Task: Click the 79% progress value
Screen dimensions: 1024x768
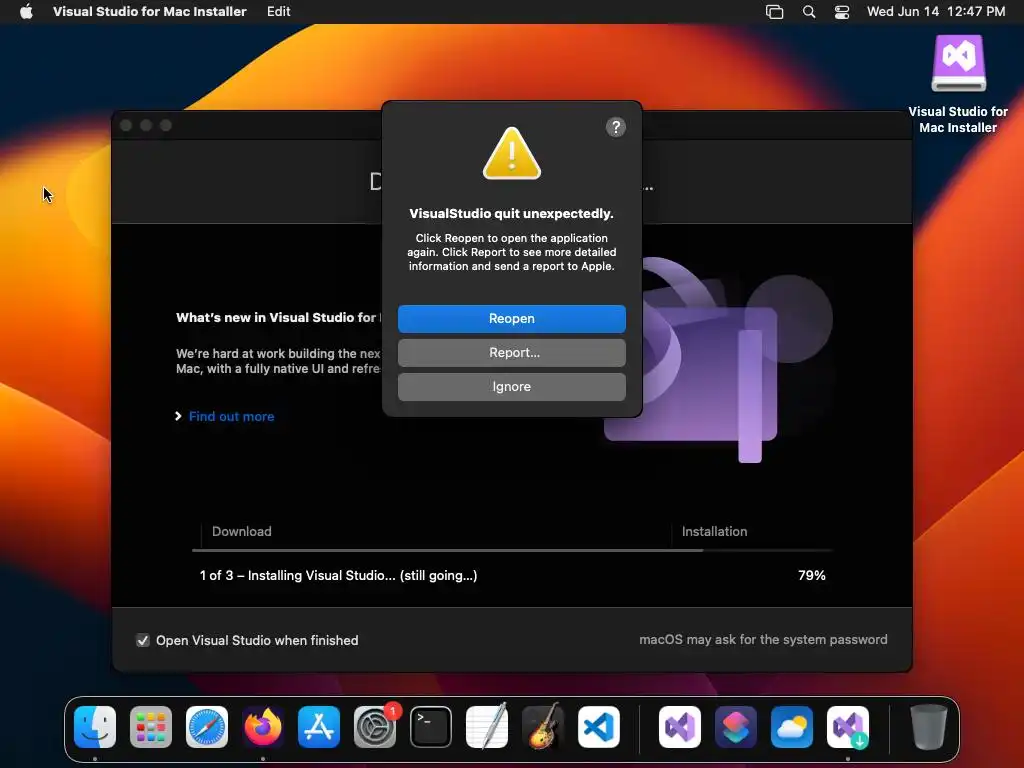Action: pos(812,575)
